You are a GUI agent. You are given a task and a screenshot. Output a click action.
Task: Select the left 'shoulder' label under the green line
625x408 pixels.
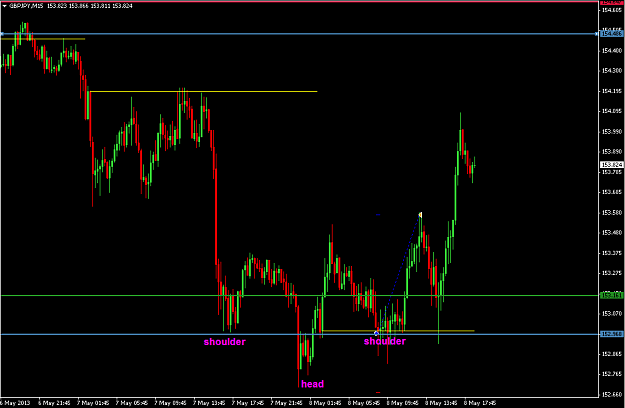224,341
